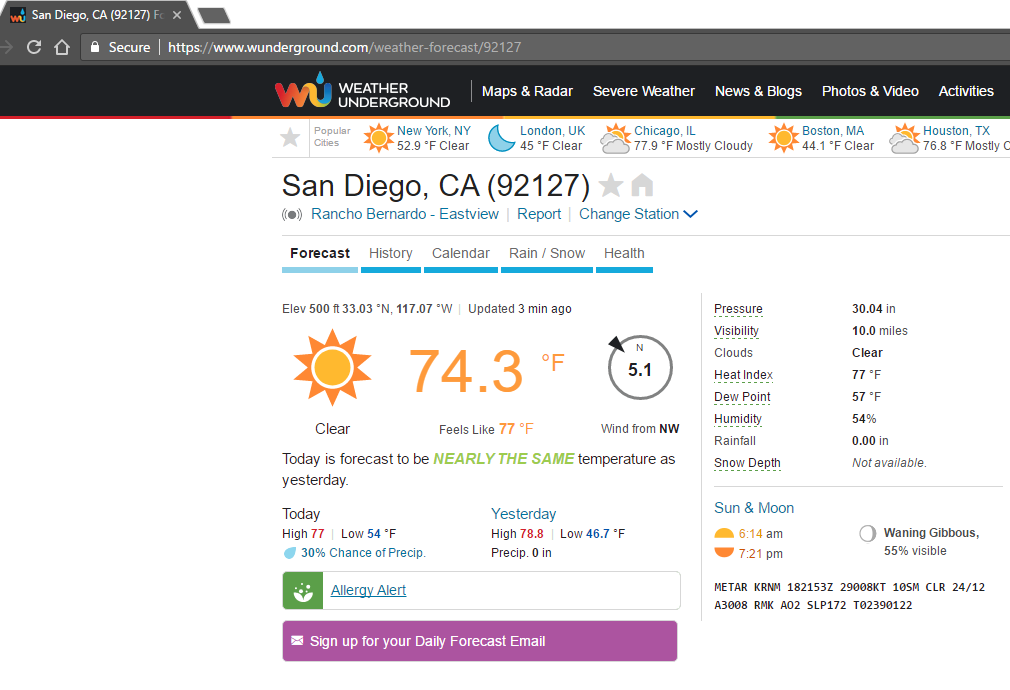Click the browser reload icon
The width and height of the screenshot is (1010, 690).
[34, 47]
